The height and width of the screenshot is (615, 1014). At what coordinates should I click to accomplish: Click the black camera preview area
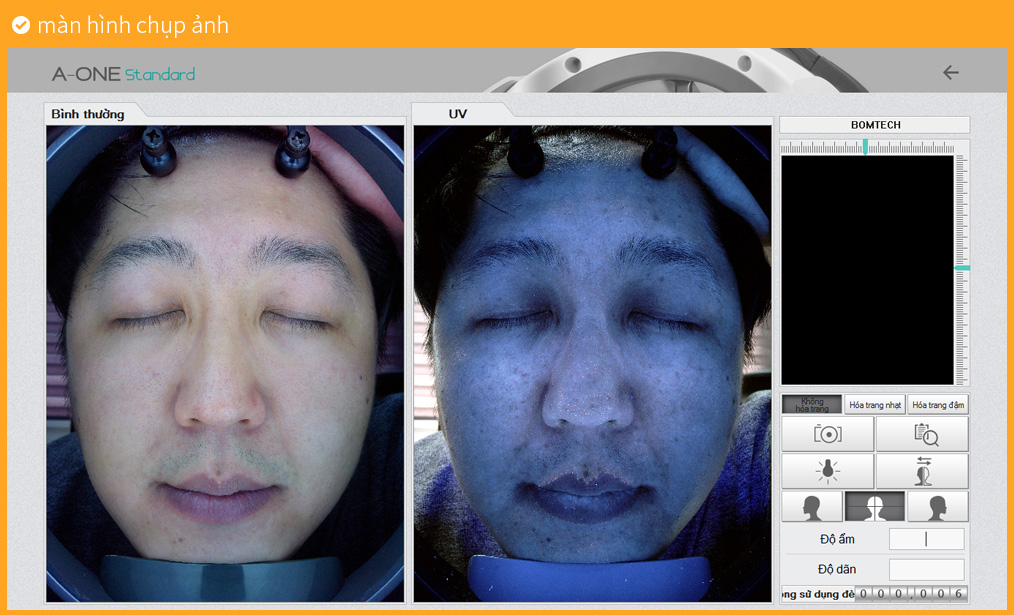(x=867, y=270)
